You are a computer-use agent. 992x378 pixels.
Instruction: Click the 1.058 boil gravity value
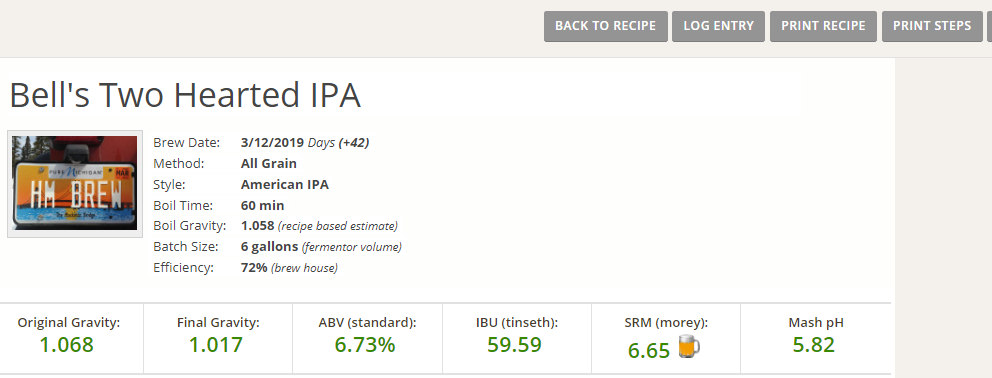pyautogui.click(x=257, y=225)
